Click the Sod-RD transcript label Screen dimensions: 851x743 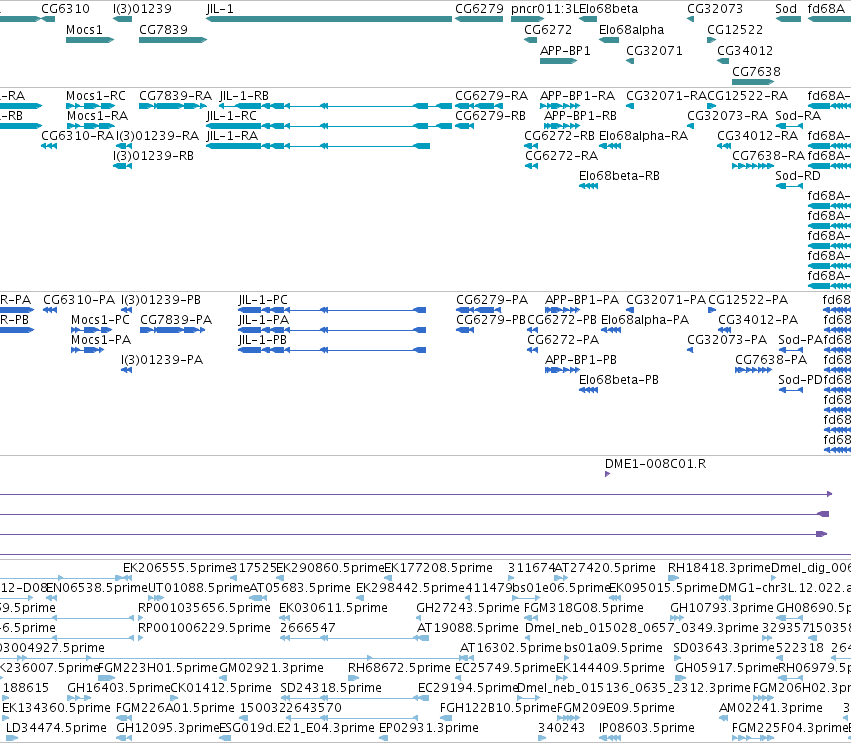coord(798,176)
